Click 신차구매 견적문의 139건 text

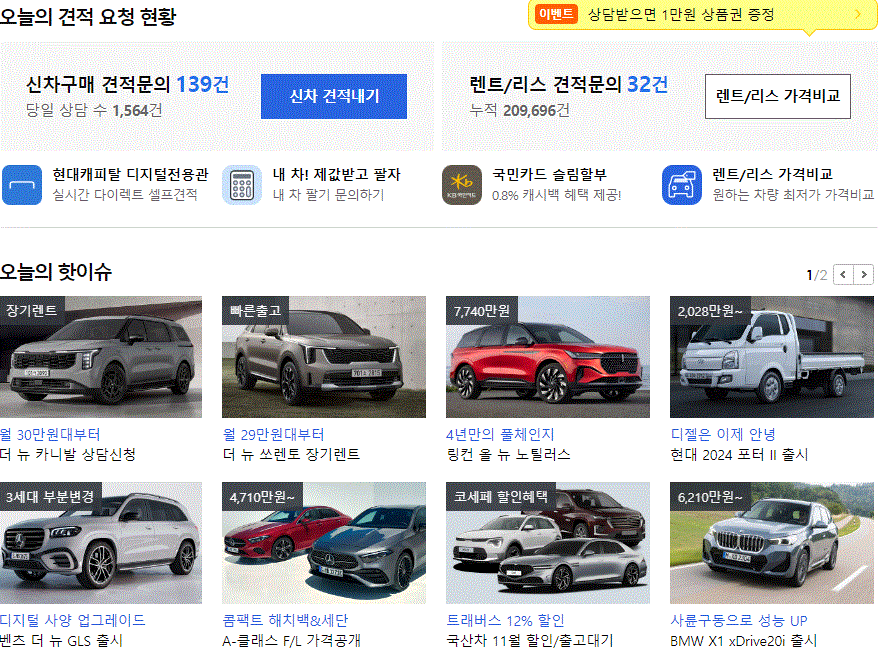click(128, 84)
